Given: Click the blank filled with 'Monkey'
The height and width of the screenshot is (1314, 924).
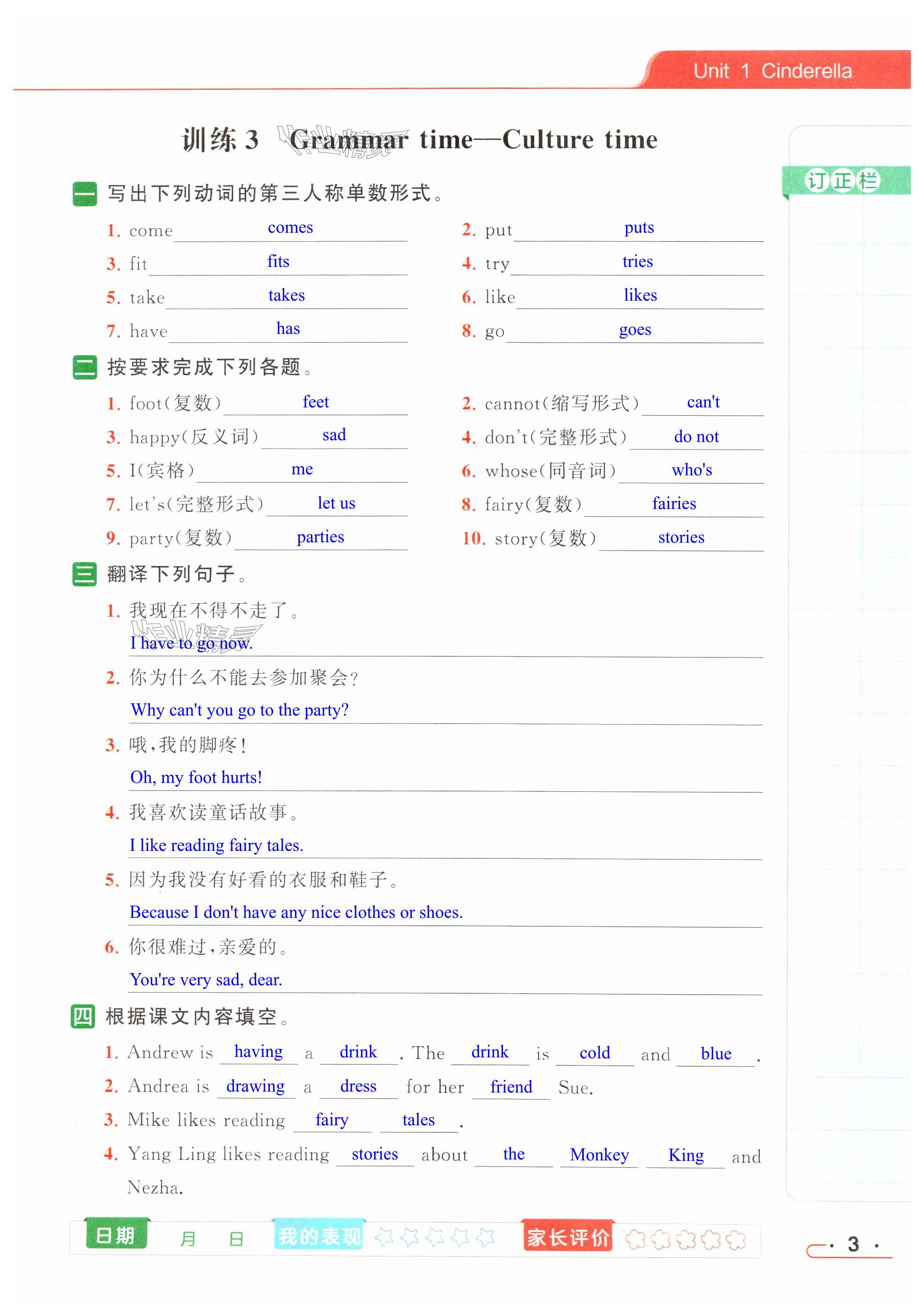Looking at the screenshot, I should 599,1155.
